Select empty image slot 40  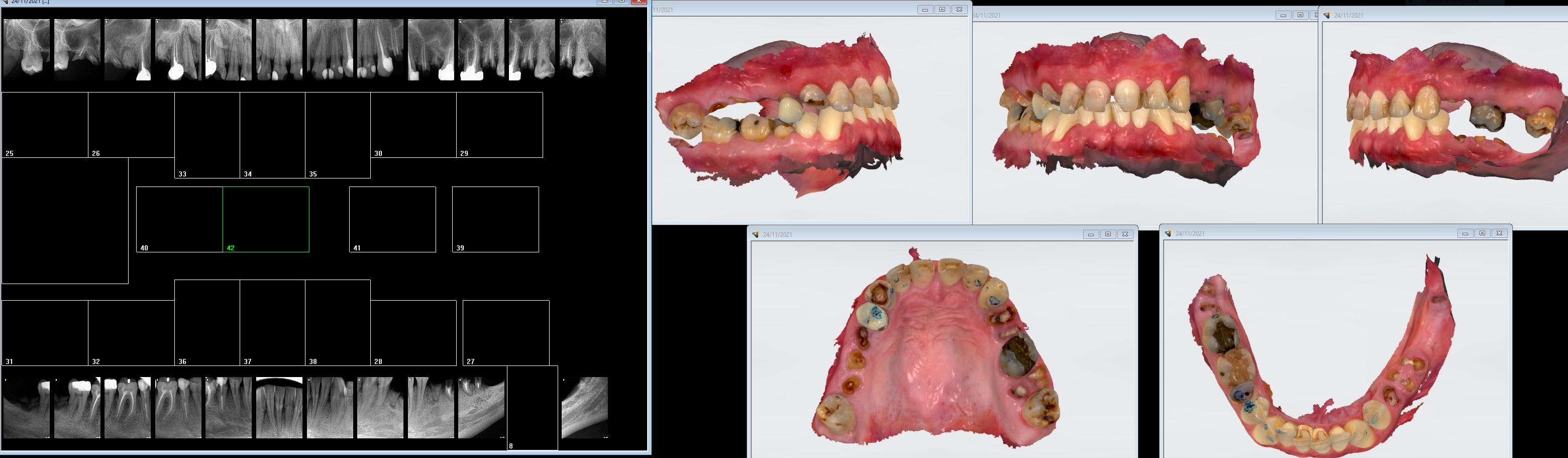pyautogui.click(x=179, y=219)
